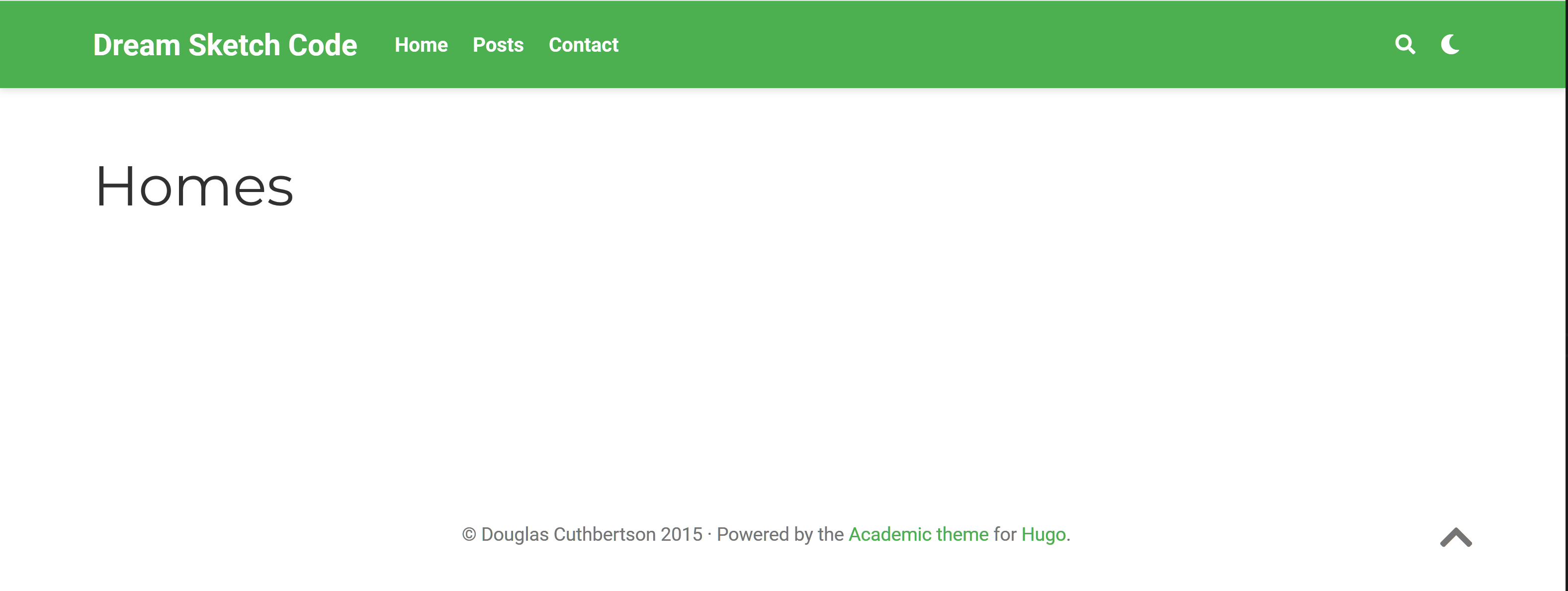Screen dimensions: 1568x591
Task: Return to the homepage via the brand logo text
Action: [225, 45]
